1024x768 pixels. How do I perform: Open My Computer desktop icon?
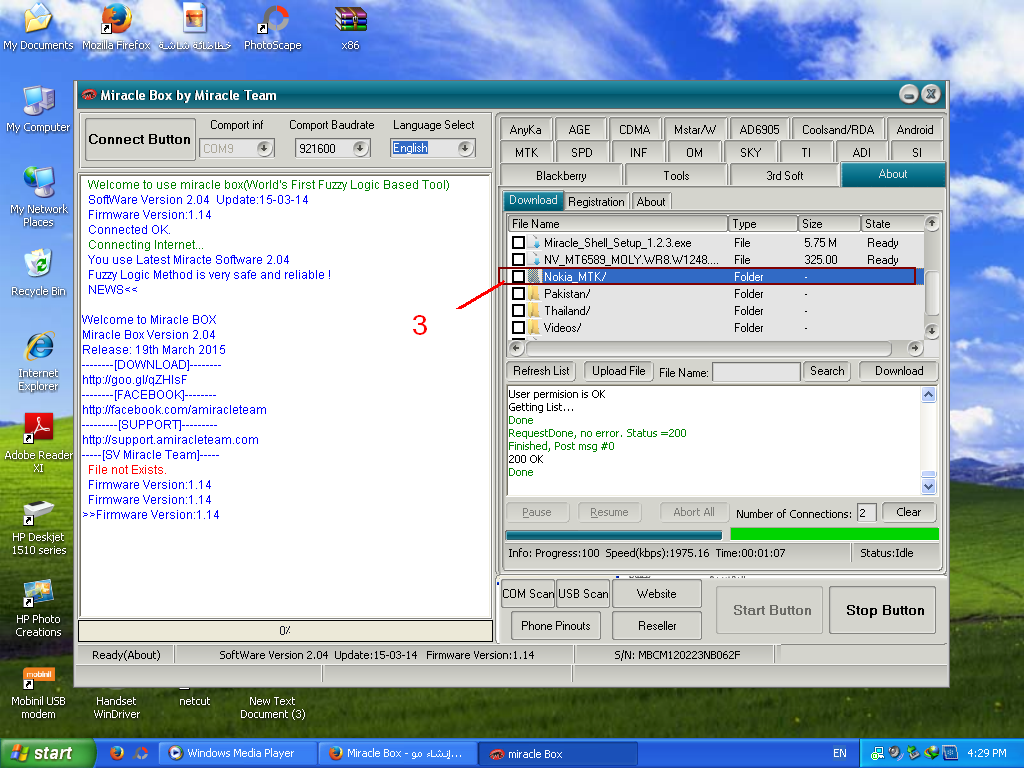click(38, 108)
